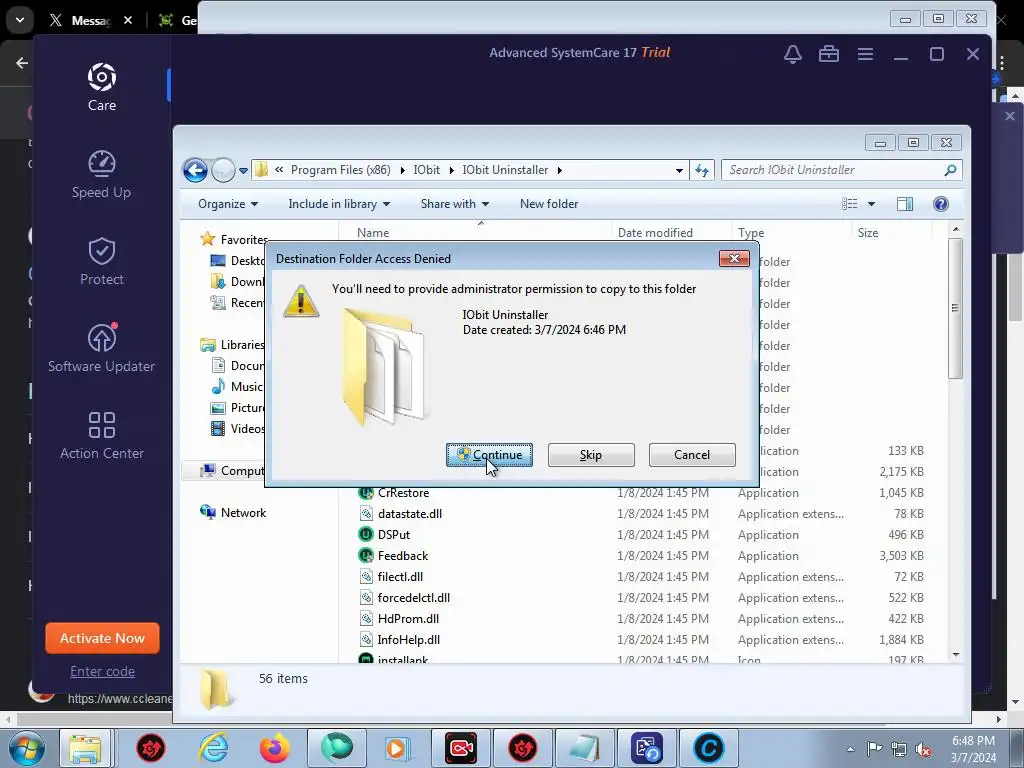Screen dimensions: 1024x768
Task: Open the recent pages dropdown in Explorer
Action: click(244, 170)
